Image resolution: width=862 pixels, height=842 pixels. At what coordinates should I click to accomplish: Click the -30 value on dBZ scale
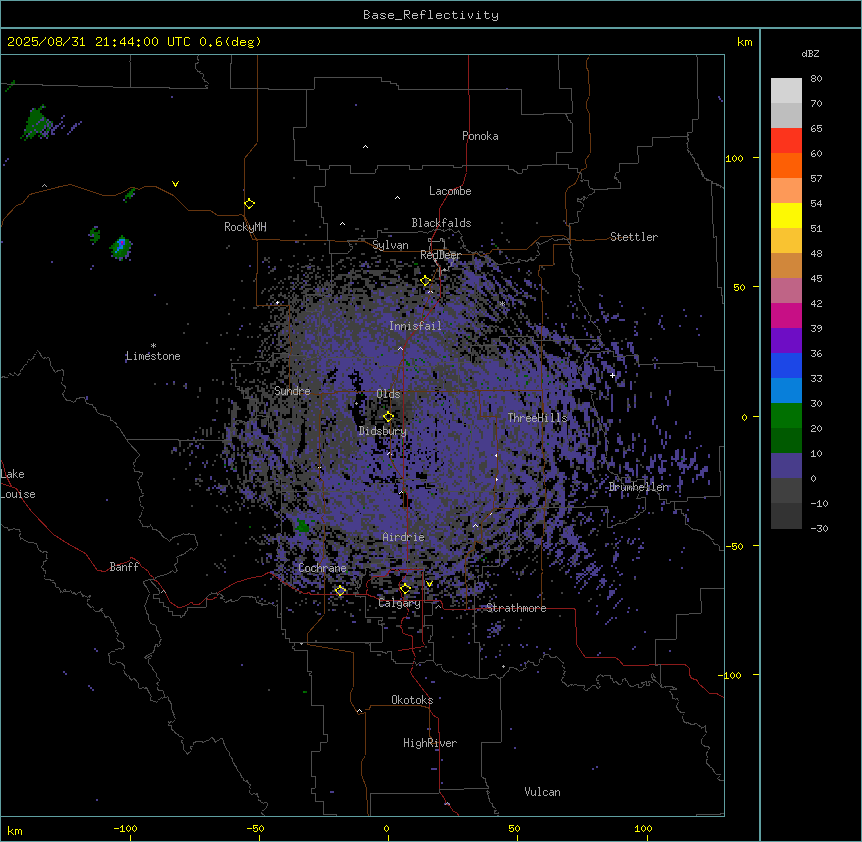(x=819, y=528)
